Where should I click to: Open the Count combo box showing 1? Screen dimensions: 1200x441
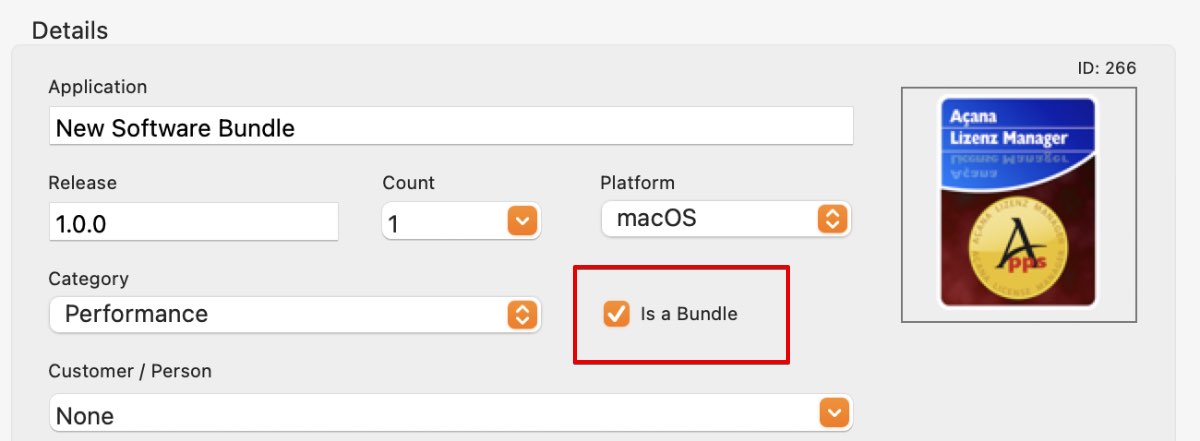point(461,221)
